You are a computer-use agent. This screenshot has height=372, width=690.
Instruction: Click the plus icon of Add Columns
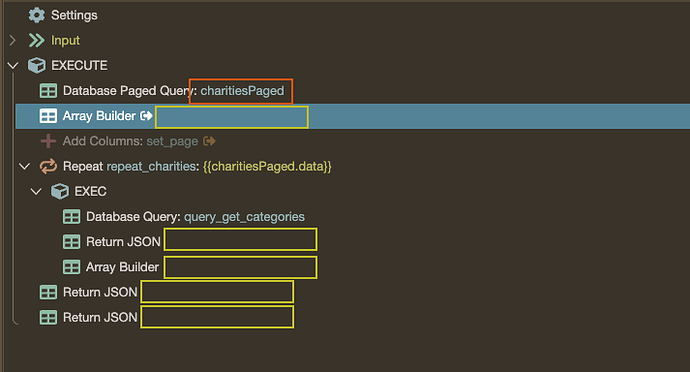[x=48, y=141]
